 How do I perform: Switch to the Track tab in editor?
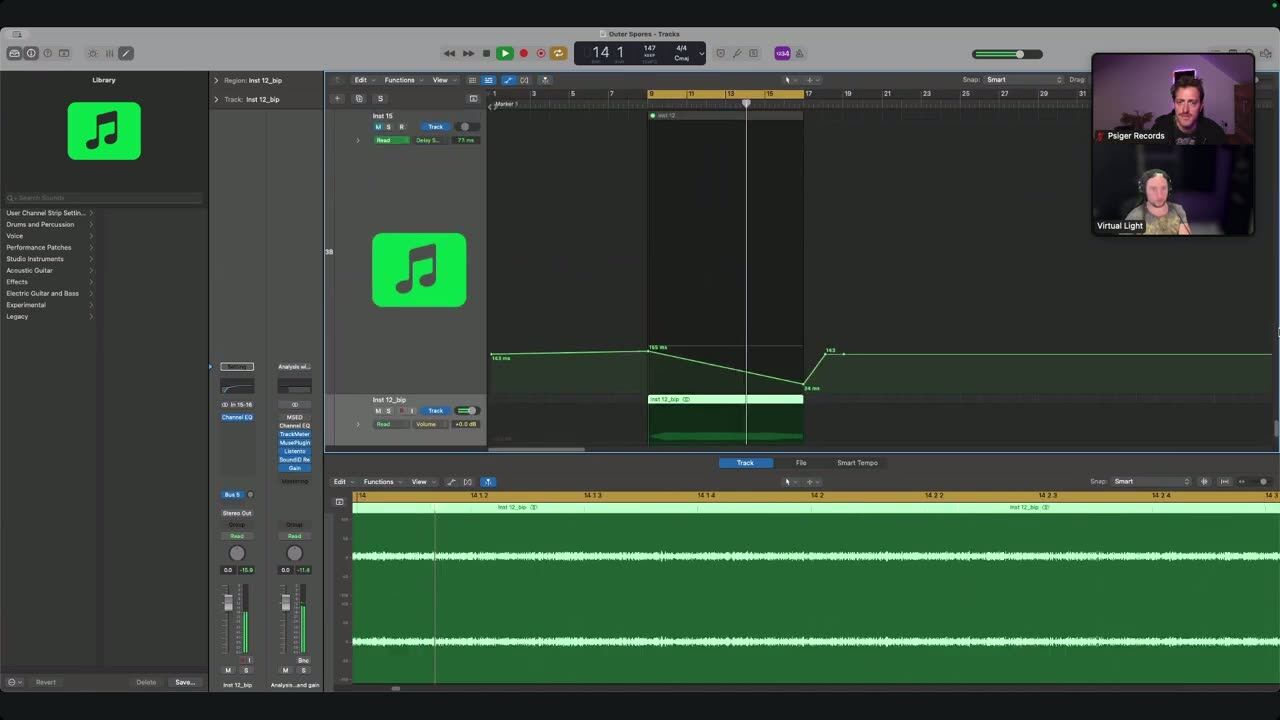pyautogui.click(x=745, y=463)
